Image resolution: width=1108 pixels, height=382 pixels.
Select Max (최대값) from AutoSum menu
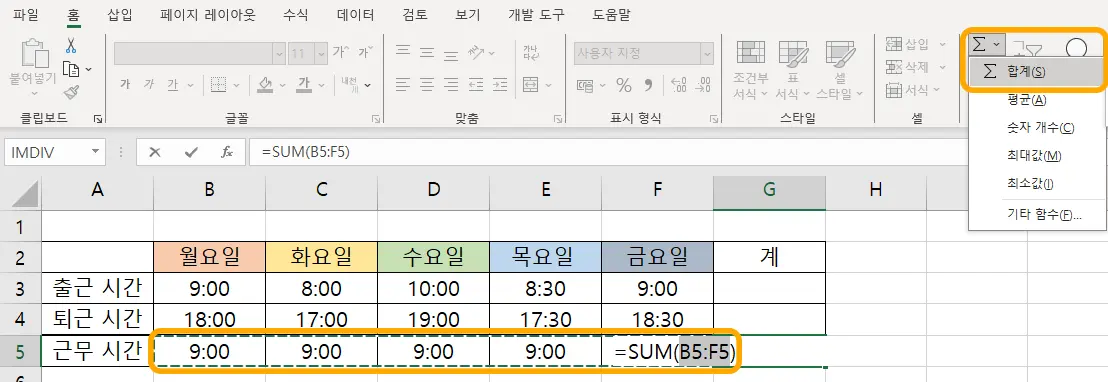(1034, 155)
